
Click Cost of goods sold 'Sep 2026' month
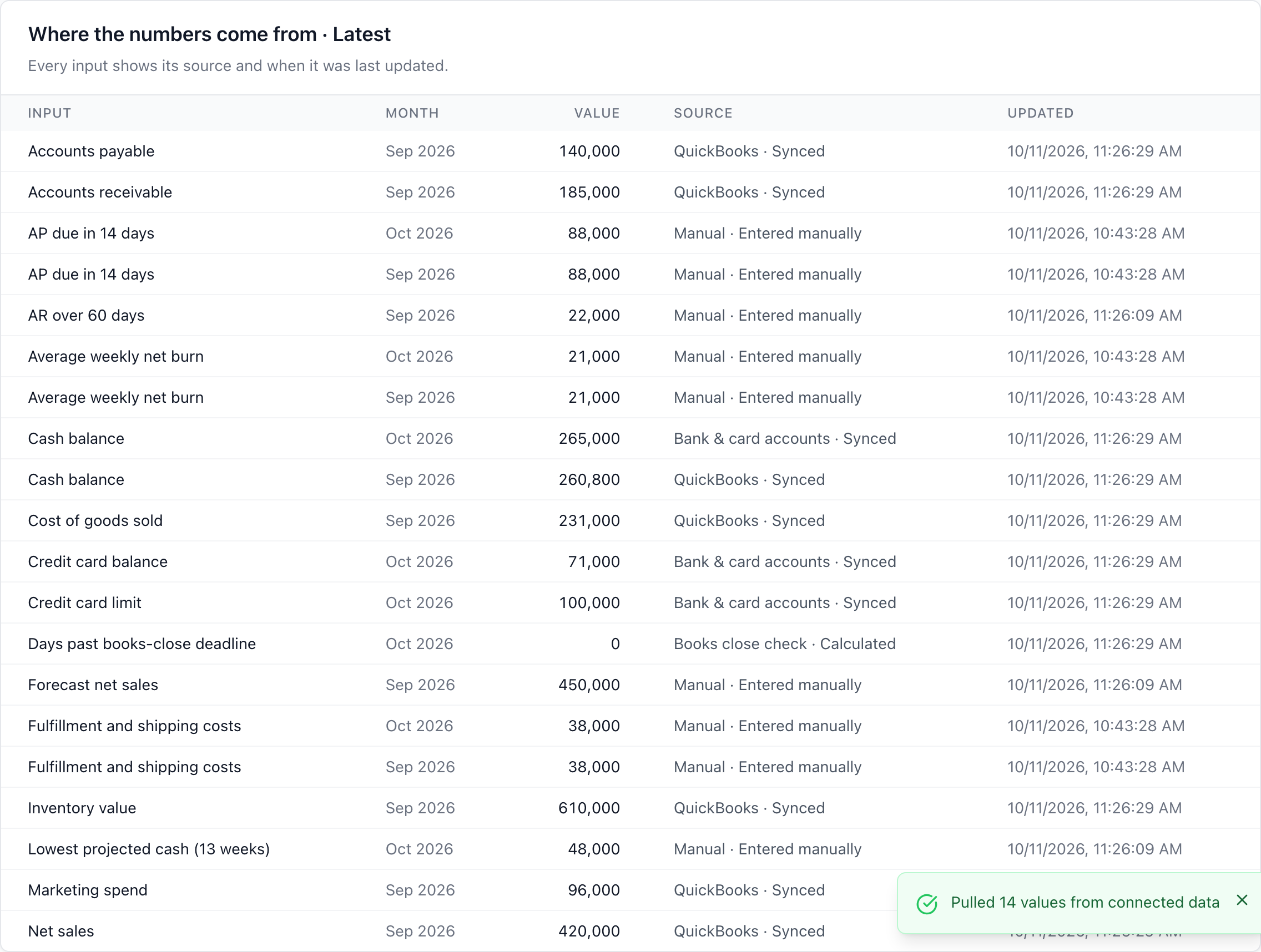click(420, 520)
